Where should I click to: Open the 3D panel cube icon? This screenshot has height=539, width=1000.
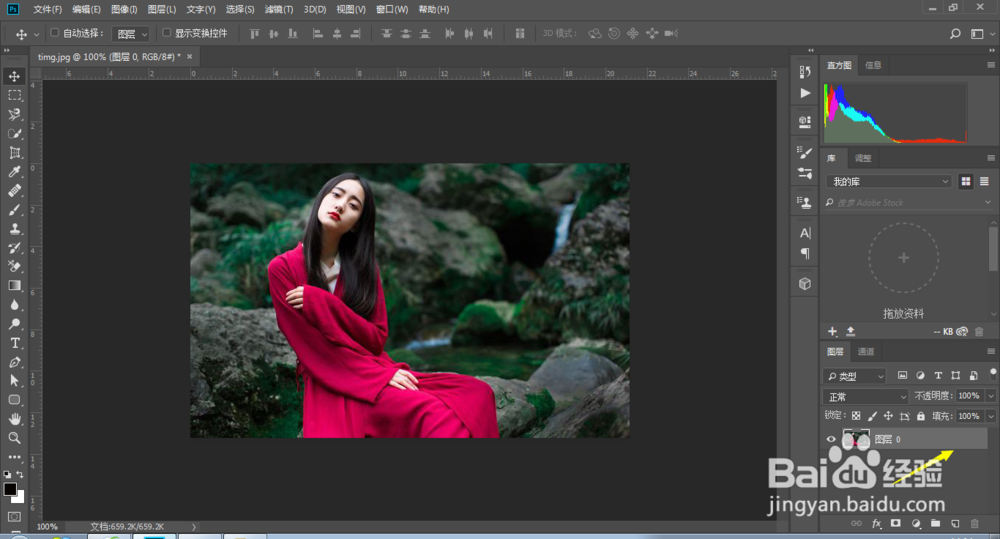[x=805, y=284]
